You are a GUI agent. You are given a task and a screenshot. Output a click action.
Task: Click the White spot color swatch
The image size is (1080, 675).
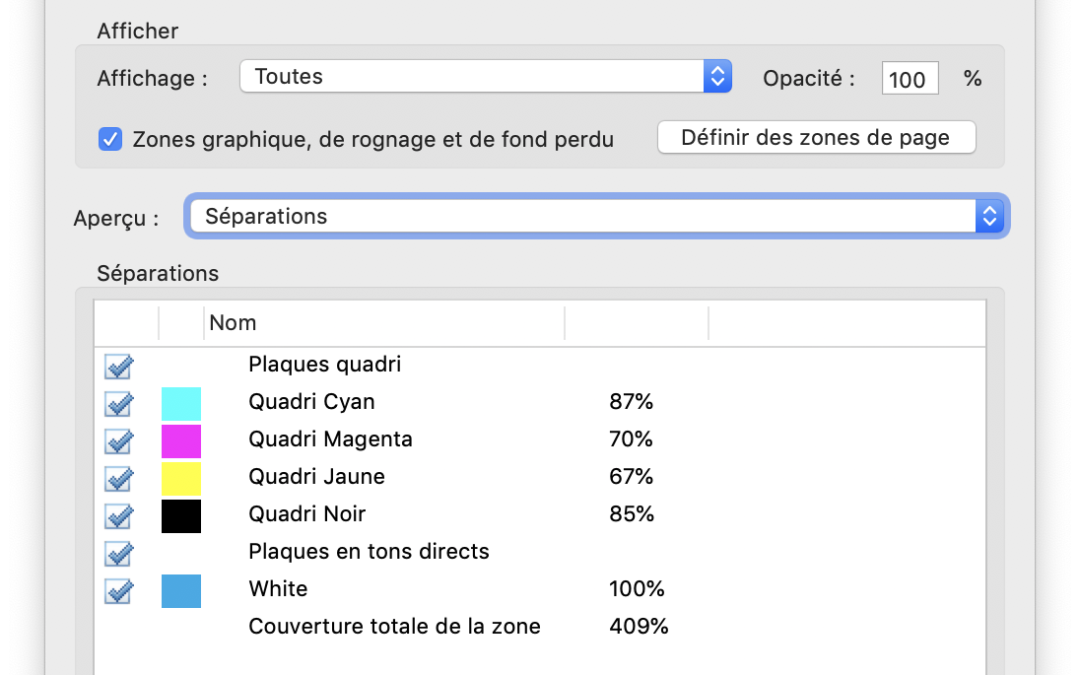(x=181, y=591)
